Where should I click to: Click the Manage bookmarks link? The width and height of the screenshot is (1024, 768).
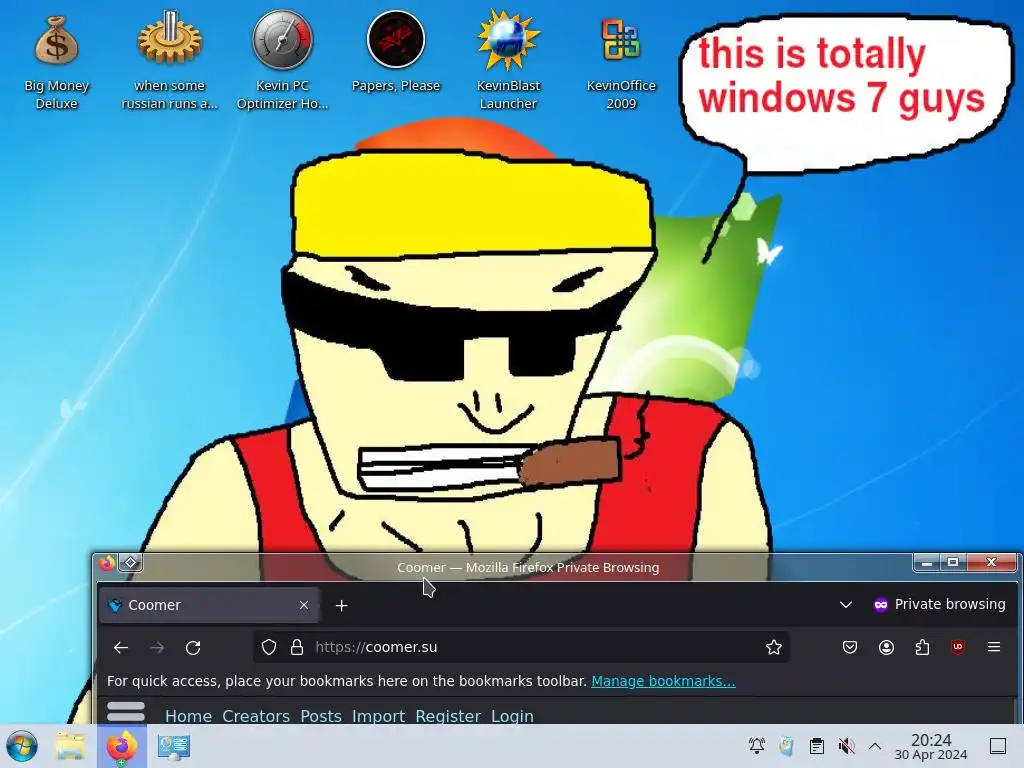pos(663,680)
